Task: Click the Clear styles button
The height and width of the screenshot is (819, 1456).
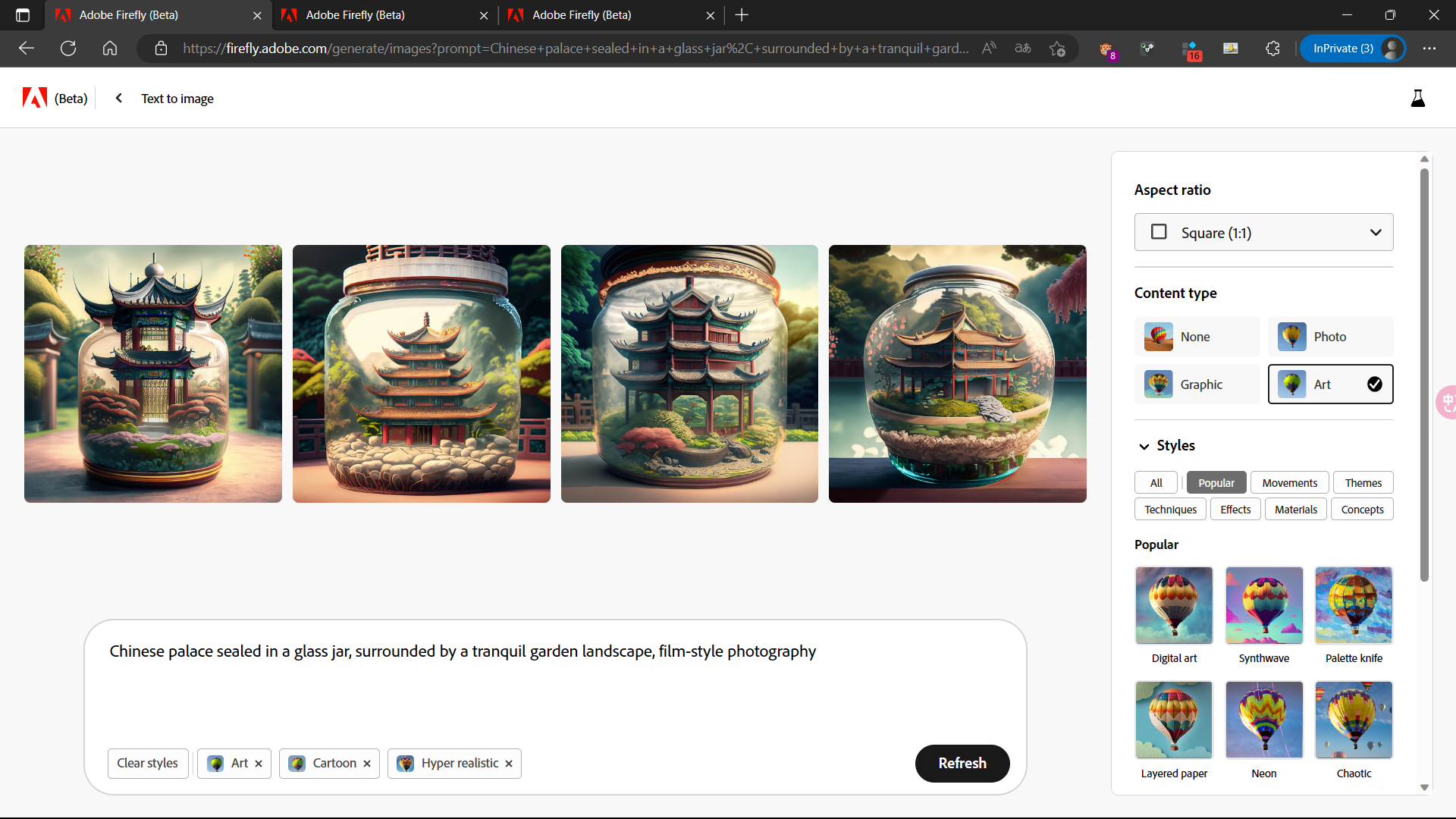Action: [147, 764]
